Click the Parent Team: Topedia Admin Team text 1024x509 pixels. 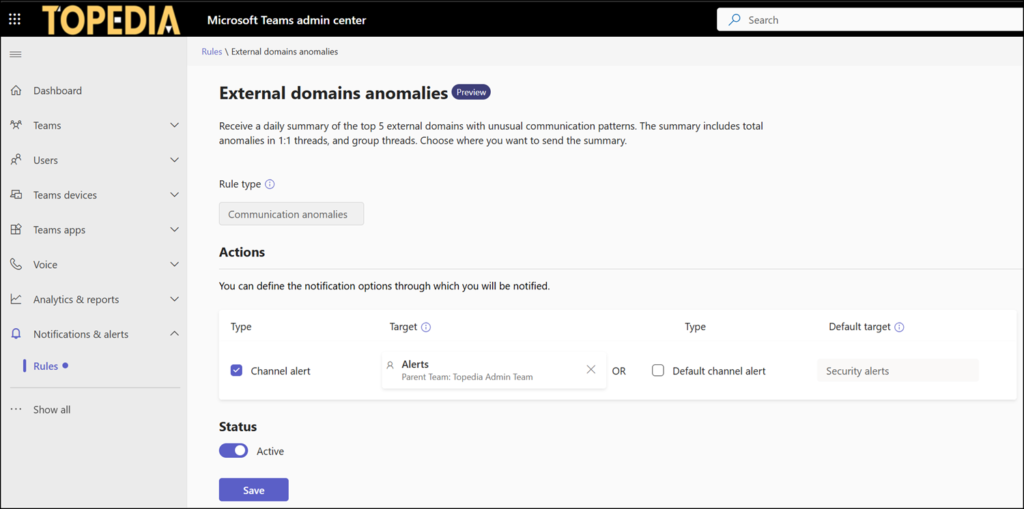click(x=467, y=377)
